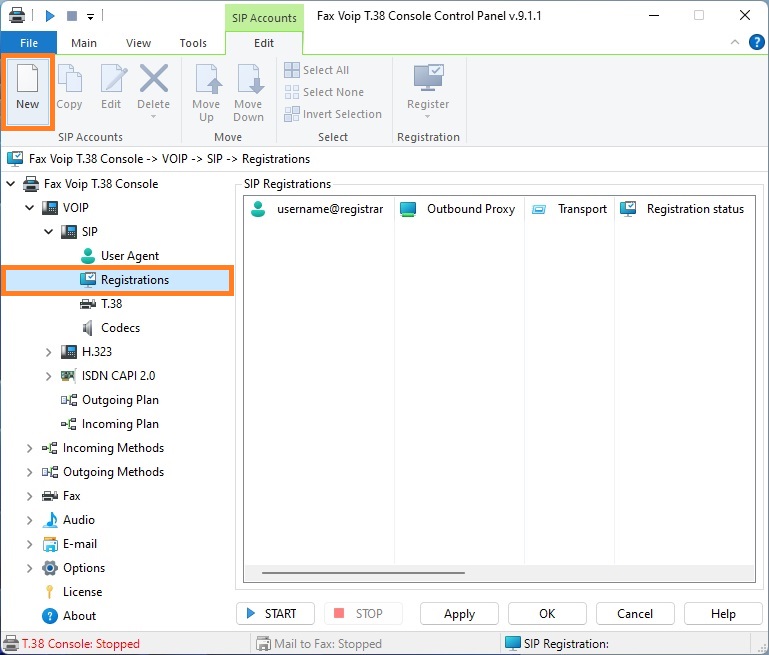This screenshot has width=769, height=655.
Task: Switch to the Edit tab
Action: click(x=264, y=43)
